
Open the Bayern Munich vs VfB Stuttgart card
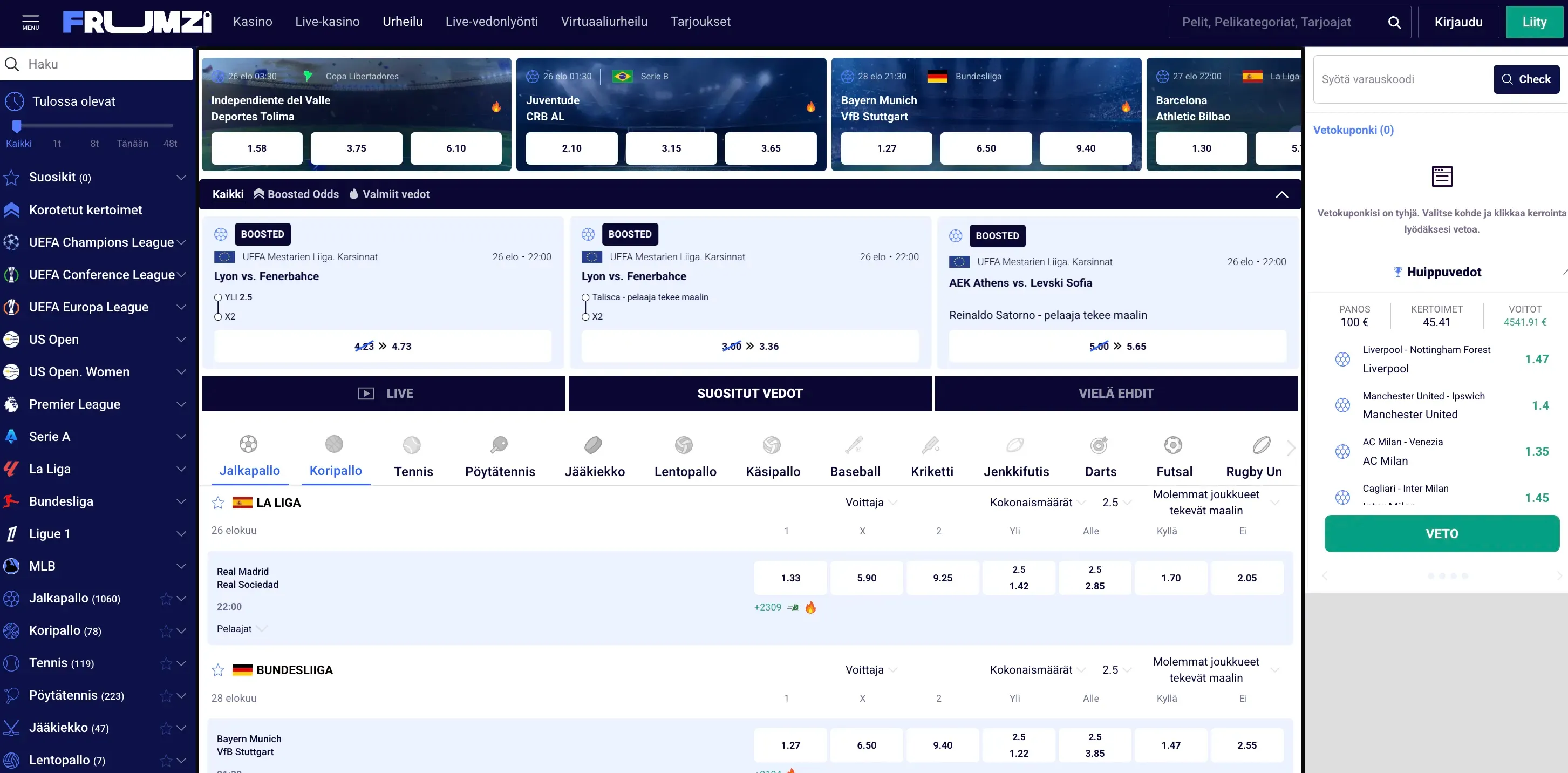coord(986,114)
